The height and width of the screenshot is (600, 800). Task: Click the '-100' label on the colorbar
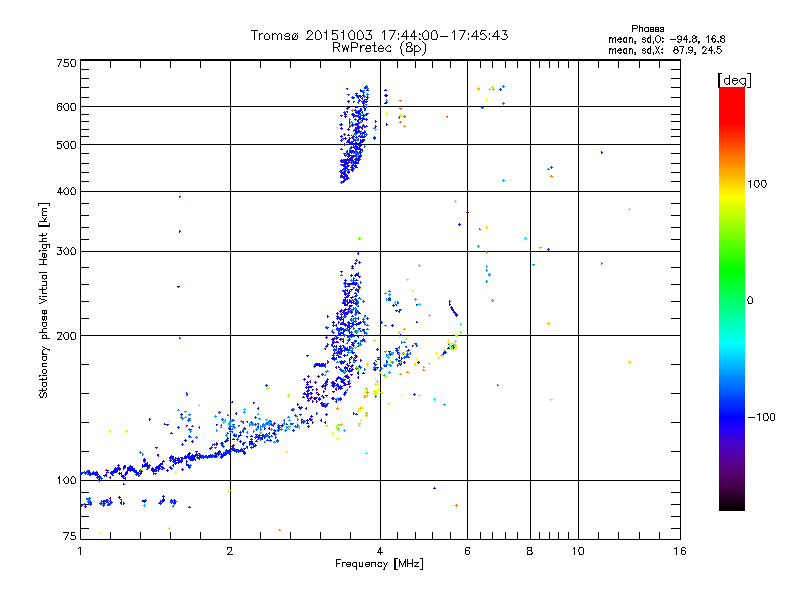coord(762,417)
